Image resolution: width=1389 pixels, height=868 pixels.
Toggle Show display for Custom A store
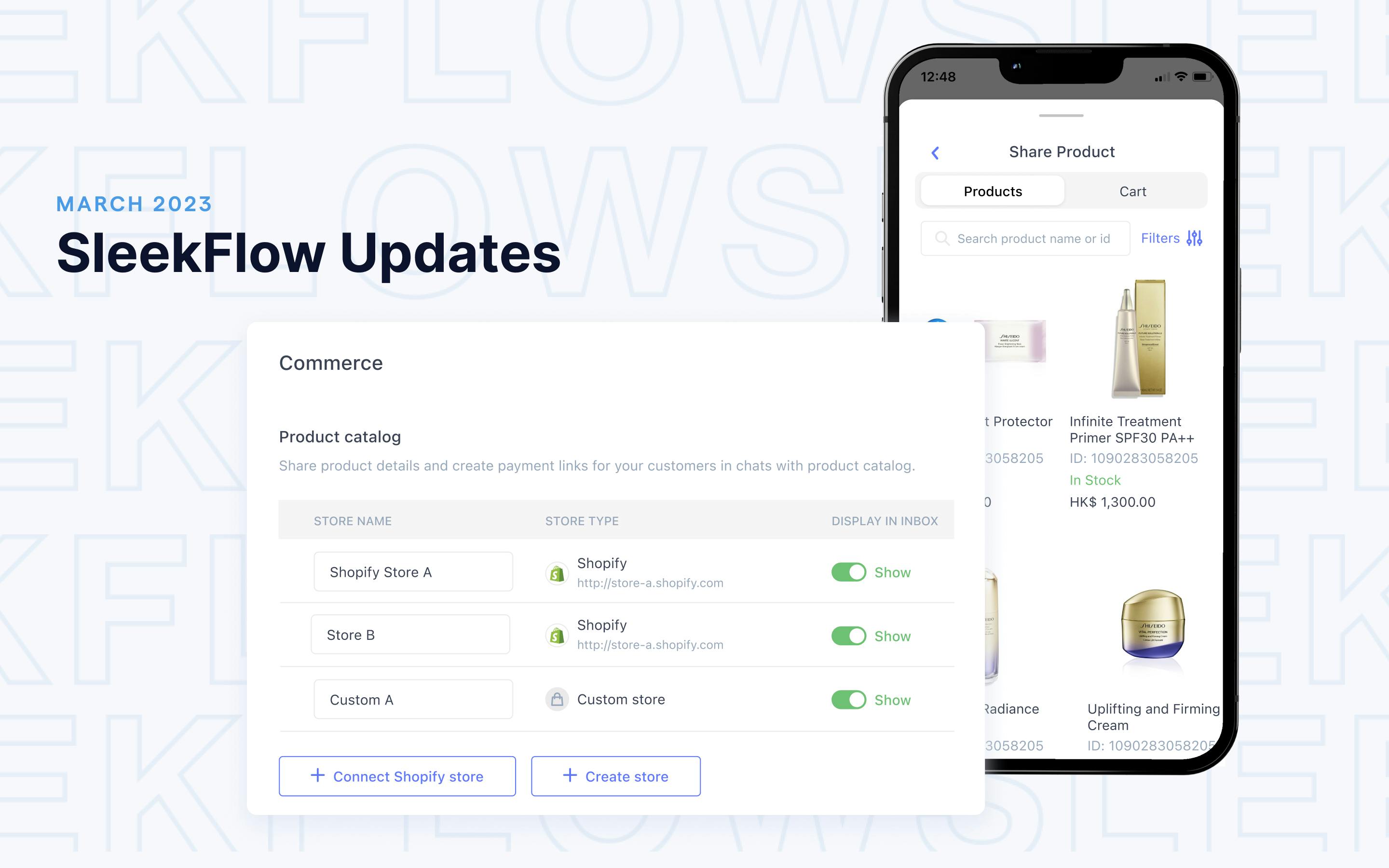848,699
